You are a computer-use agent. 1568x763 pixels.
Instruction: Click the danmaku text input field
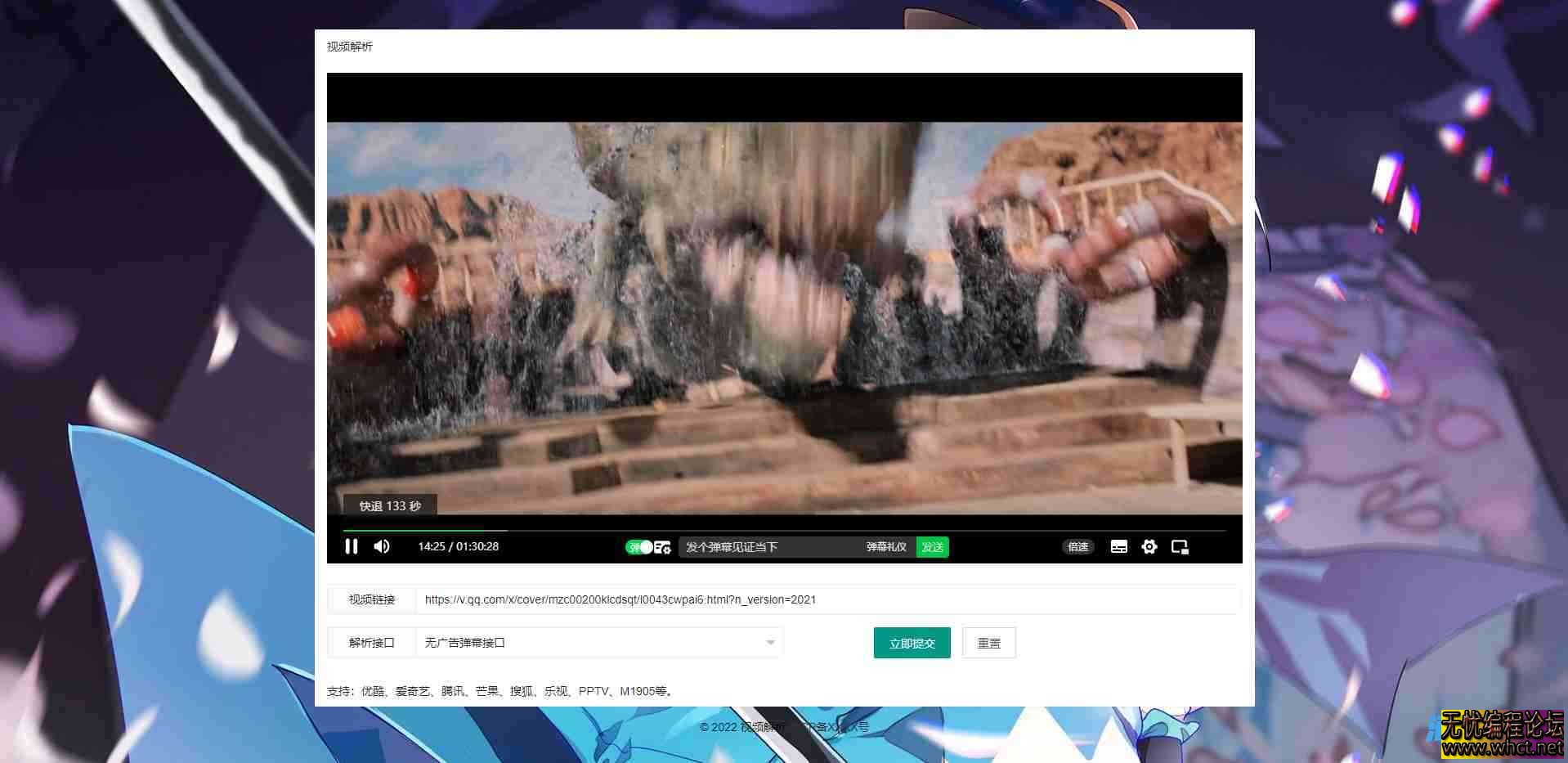(x=768, y=547)
